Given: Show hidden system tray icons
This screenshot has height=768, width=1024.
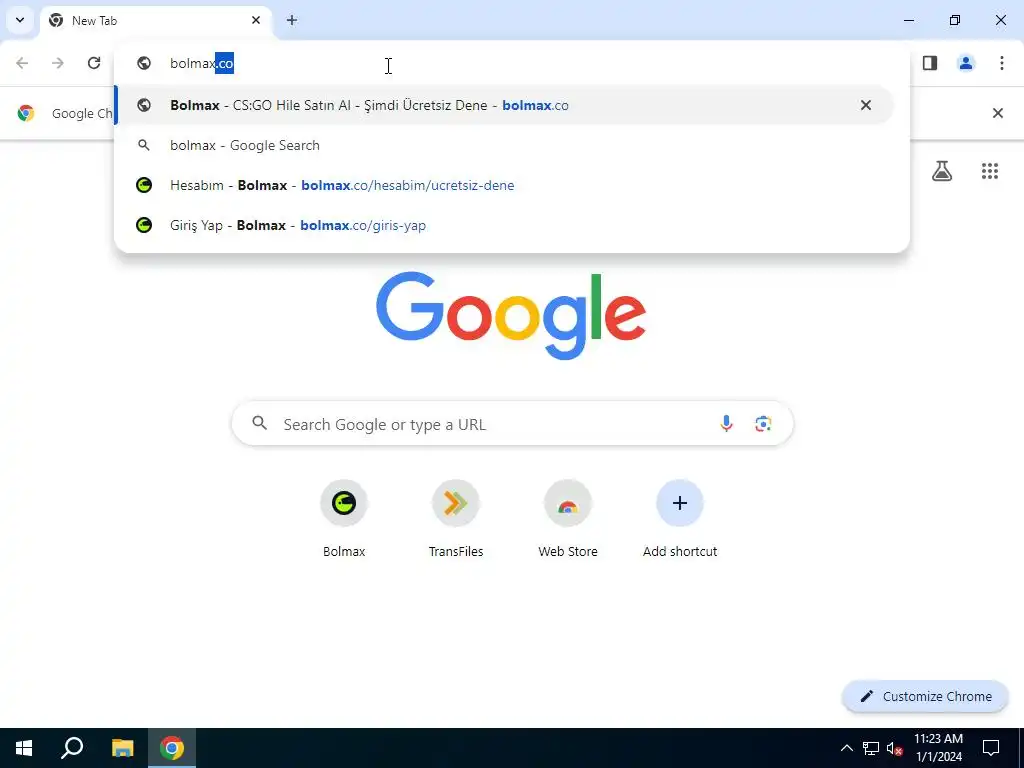Looking at the screenshot, I should (x=846, y=748).
